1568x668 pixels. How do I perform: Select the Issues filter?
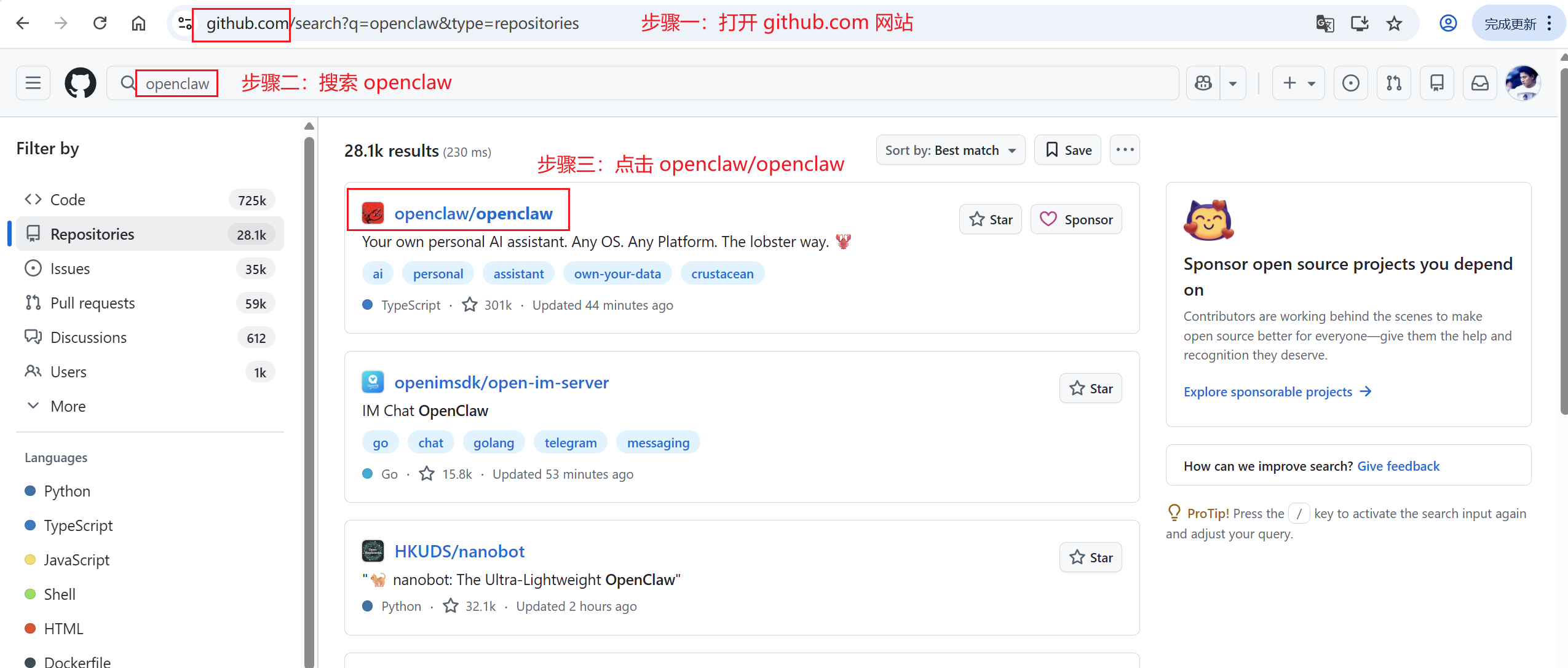[x=70, y=269]
